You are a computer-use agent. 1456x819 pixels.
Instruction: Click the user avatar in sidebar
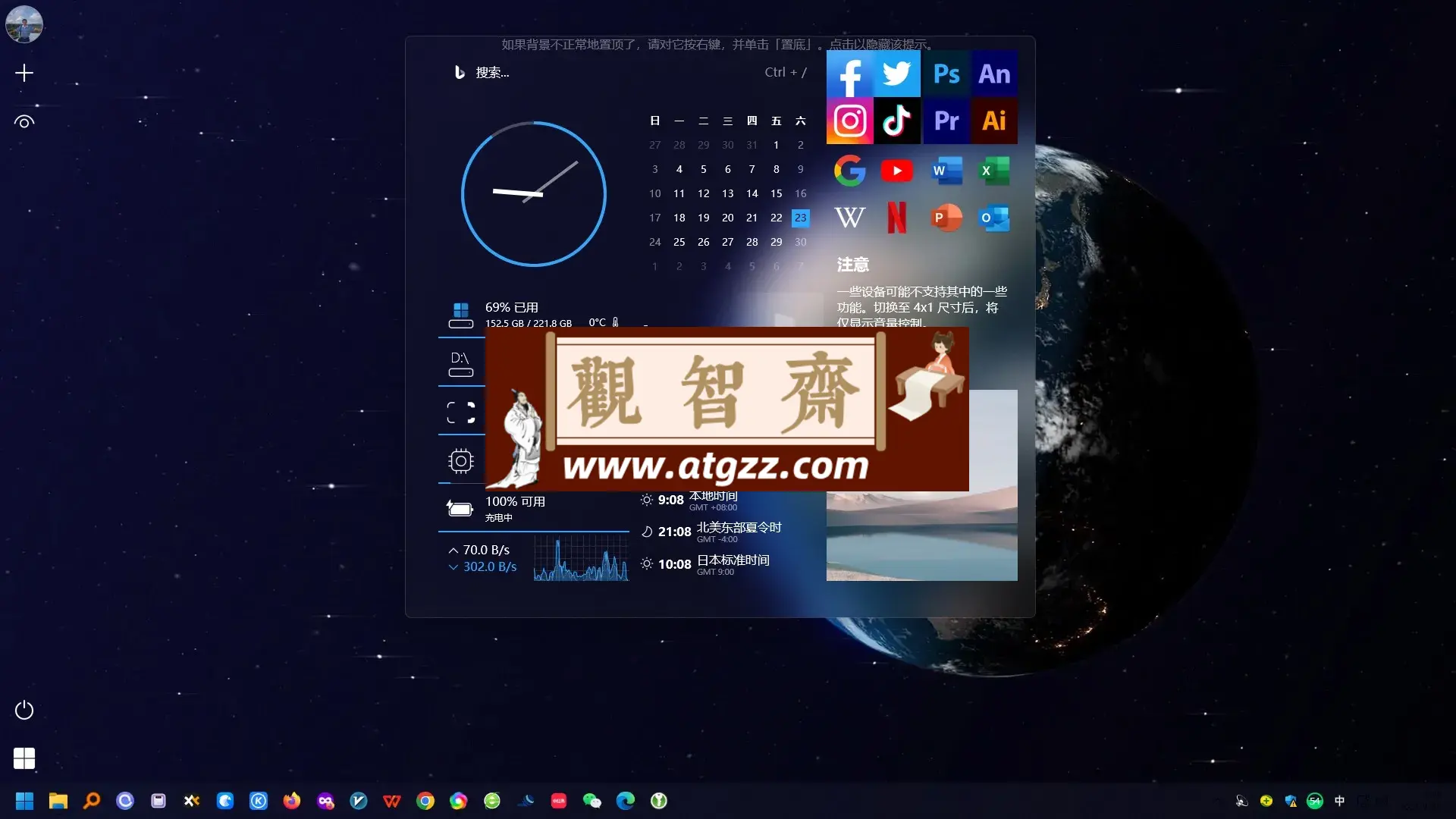pyautogui.click(x=24, y=24)
